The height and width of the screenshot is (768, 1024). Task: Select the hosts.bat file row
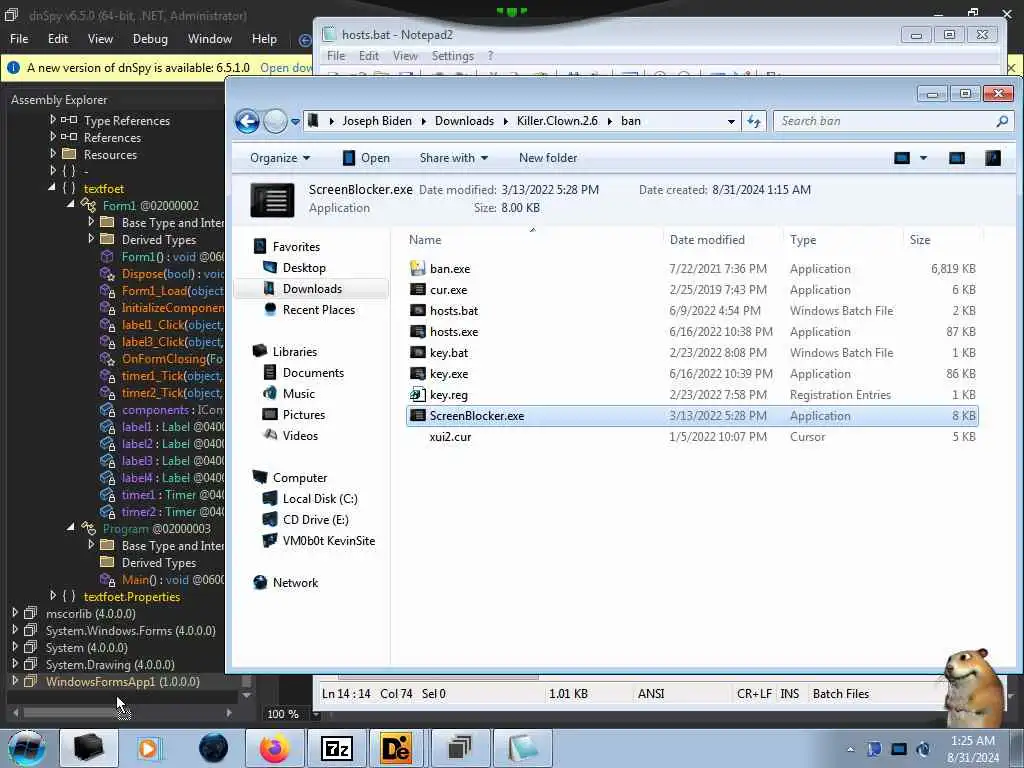point(692,311)
